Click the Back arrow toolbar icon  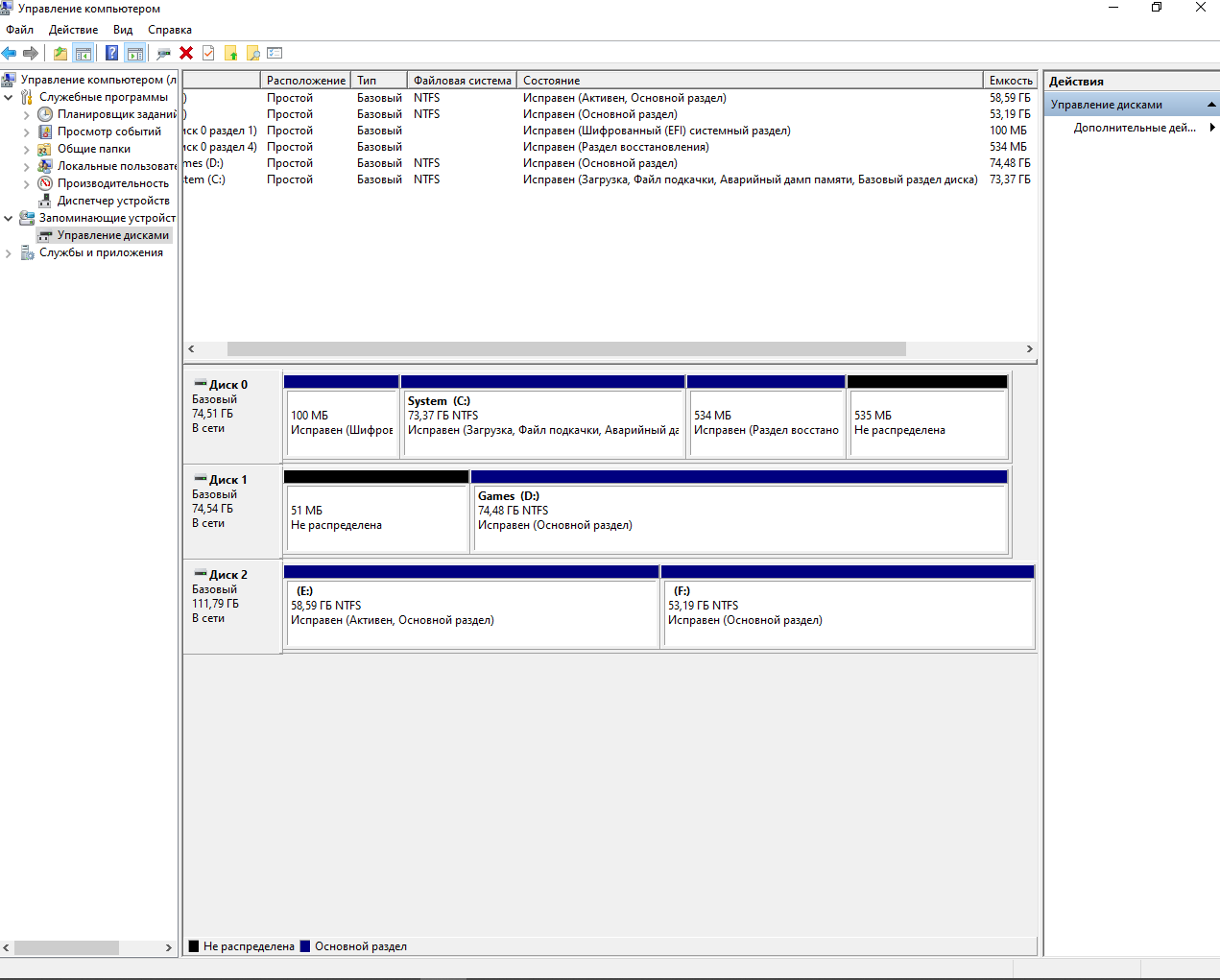tap(10, 53)
